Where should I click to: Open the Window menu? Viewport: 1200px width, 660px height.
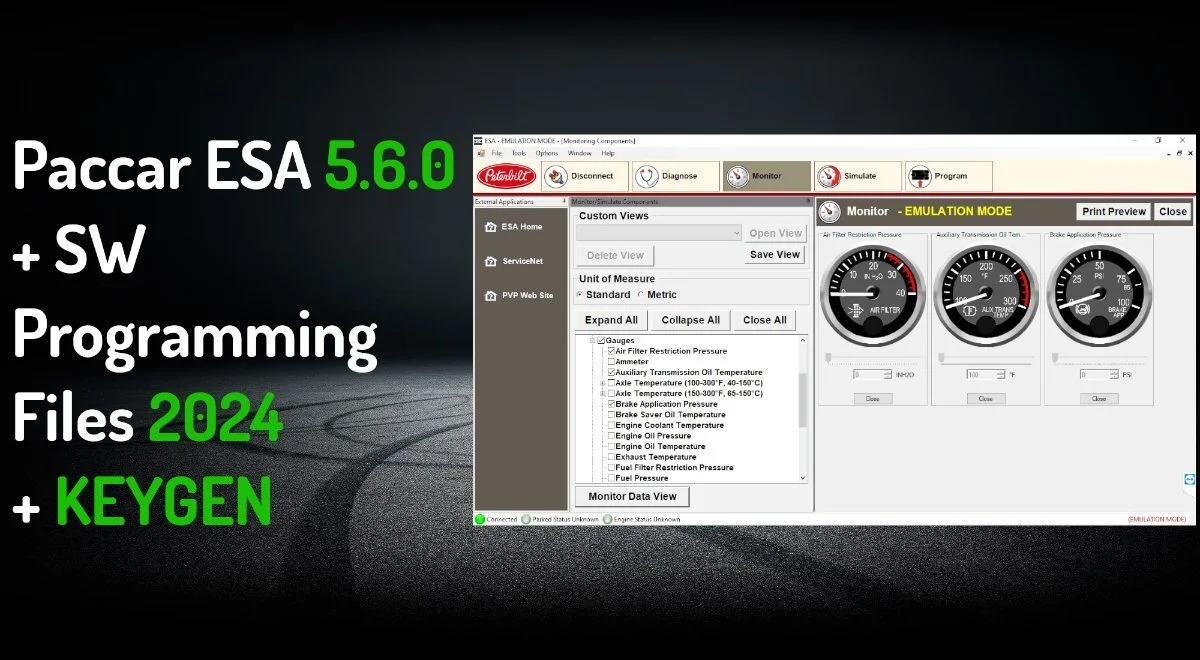[x=580, y=153]
